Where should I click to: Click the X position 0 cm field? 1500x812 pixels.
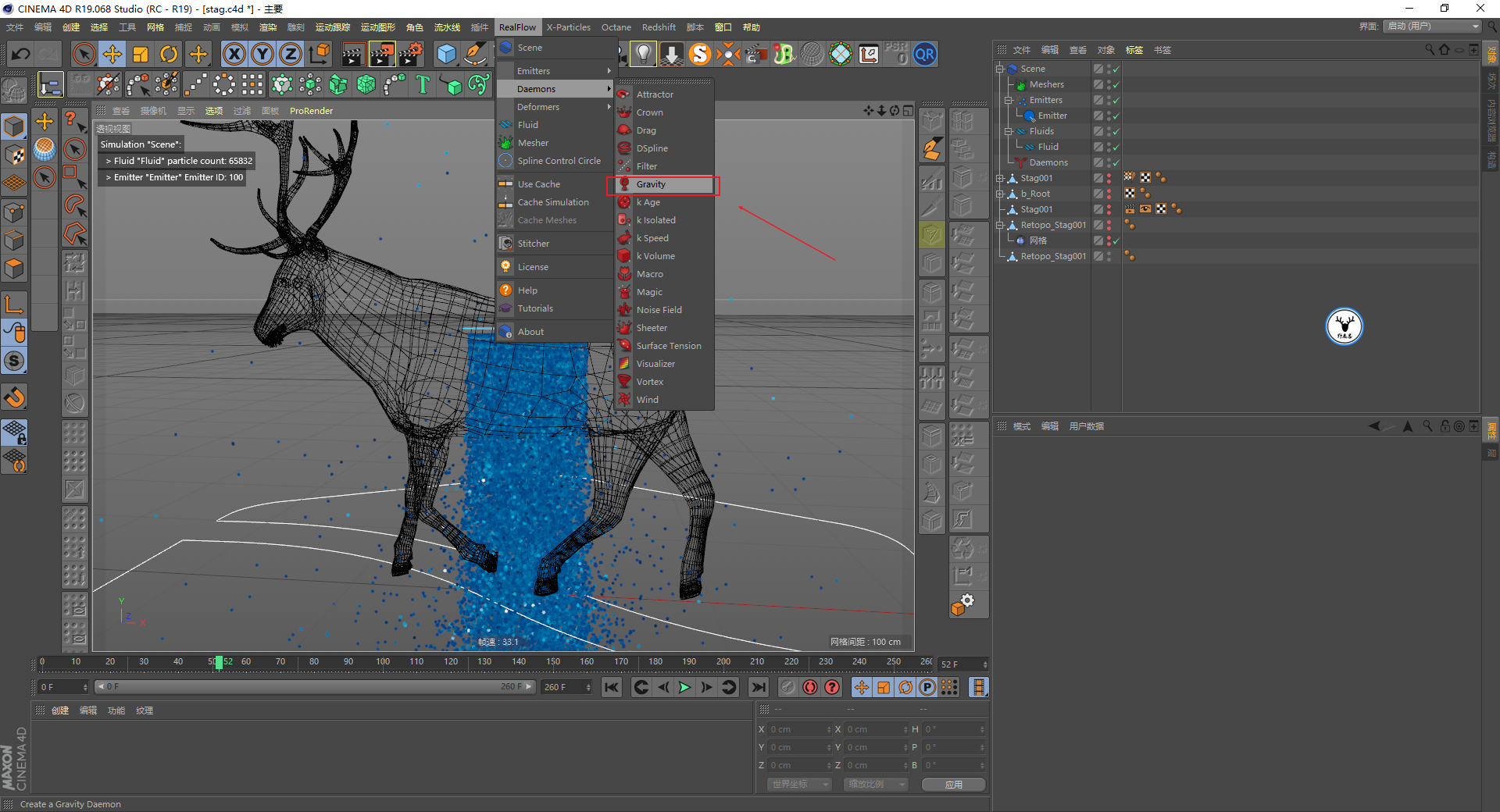click(800, 729)
